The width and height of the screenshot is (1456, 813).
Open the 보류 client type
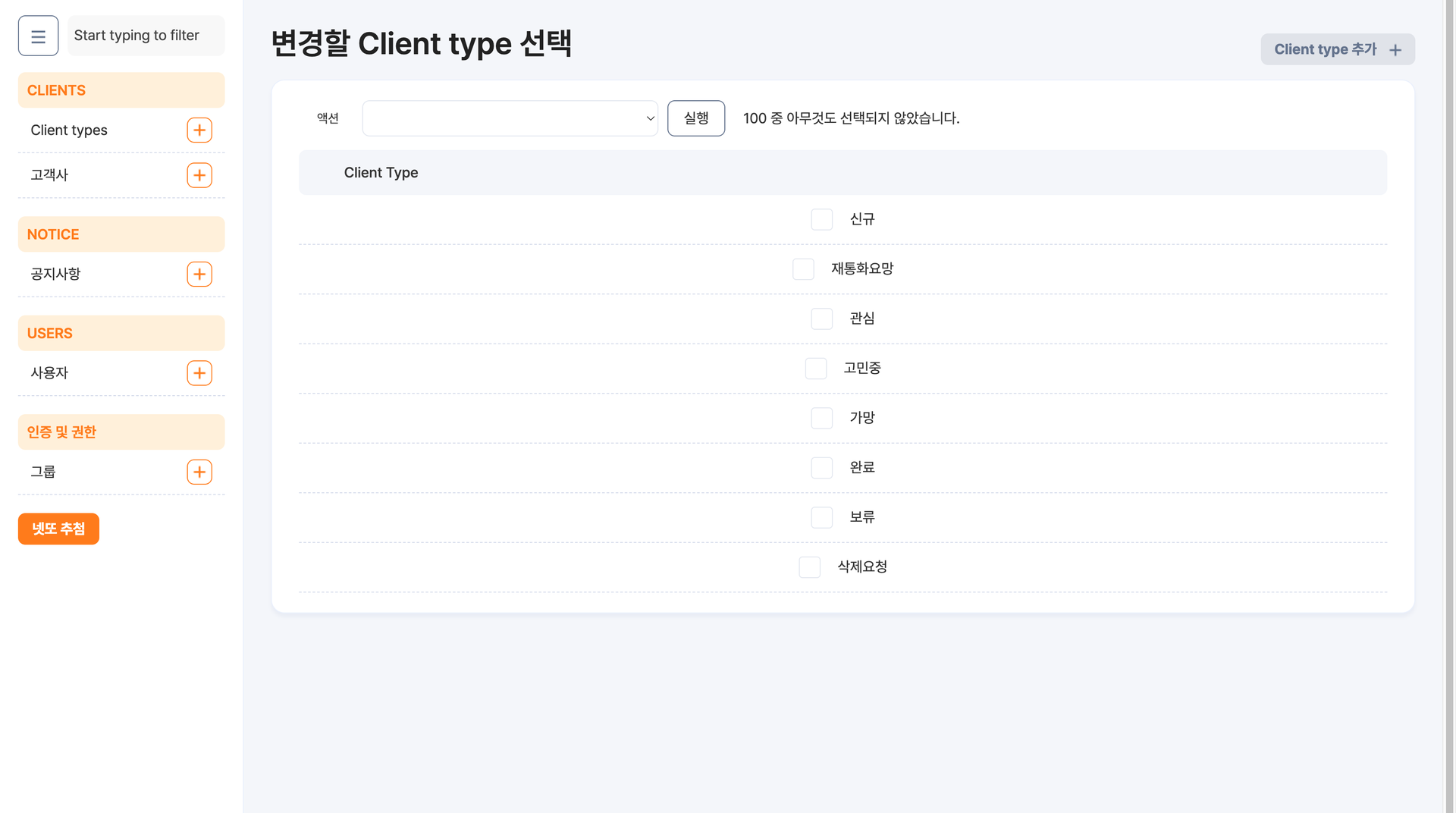pos(862,517)
